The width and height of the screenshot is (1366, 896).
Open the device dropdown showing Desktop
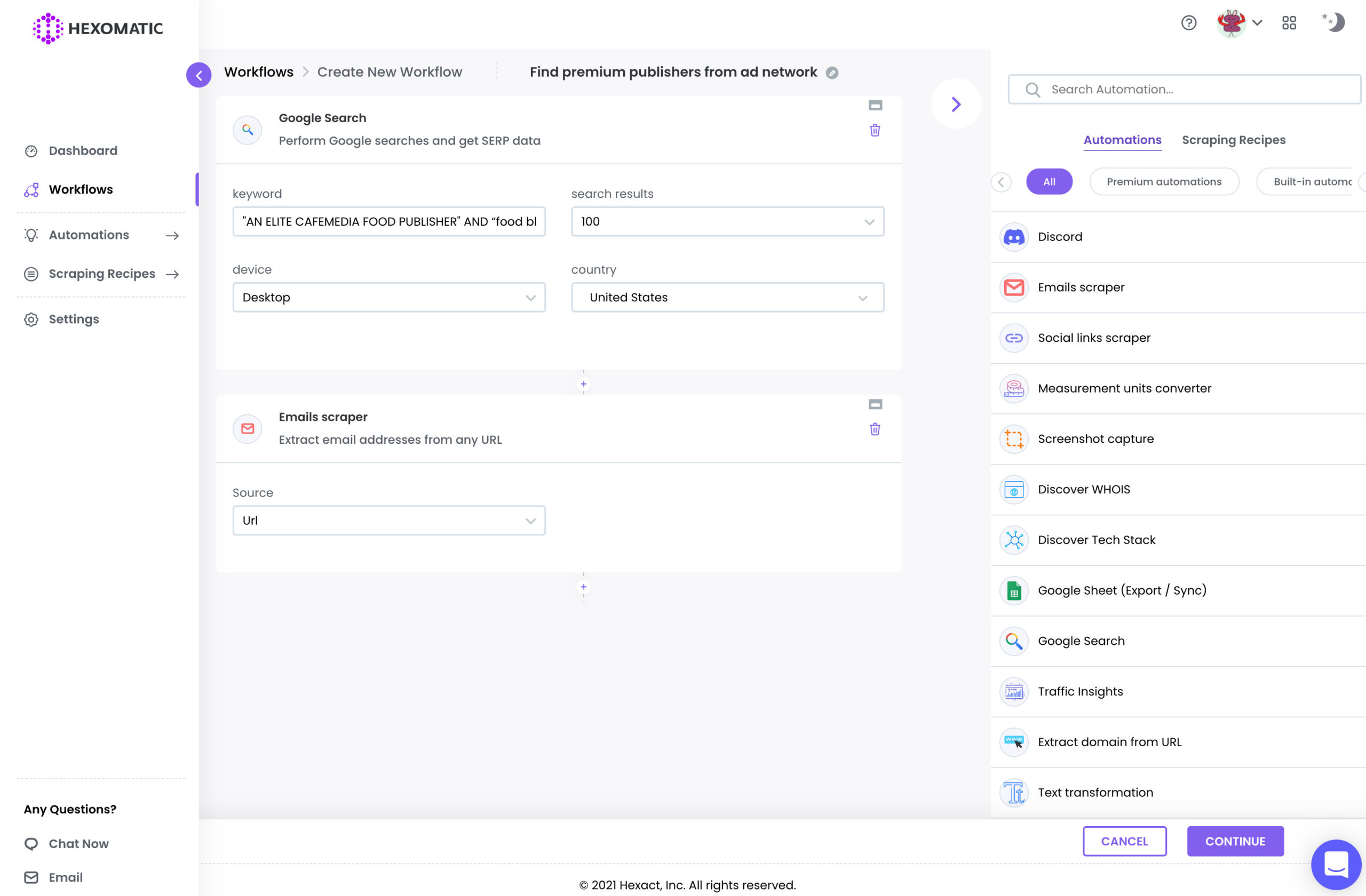click(388, 297)
